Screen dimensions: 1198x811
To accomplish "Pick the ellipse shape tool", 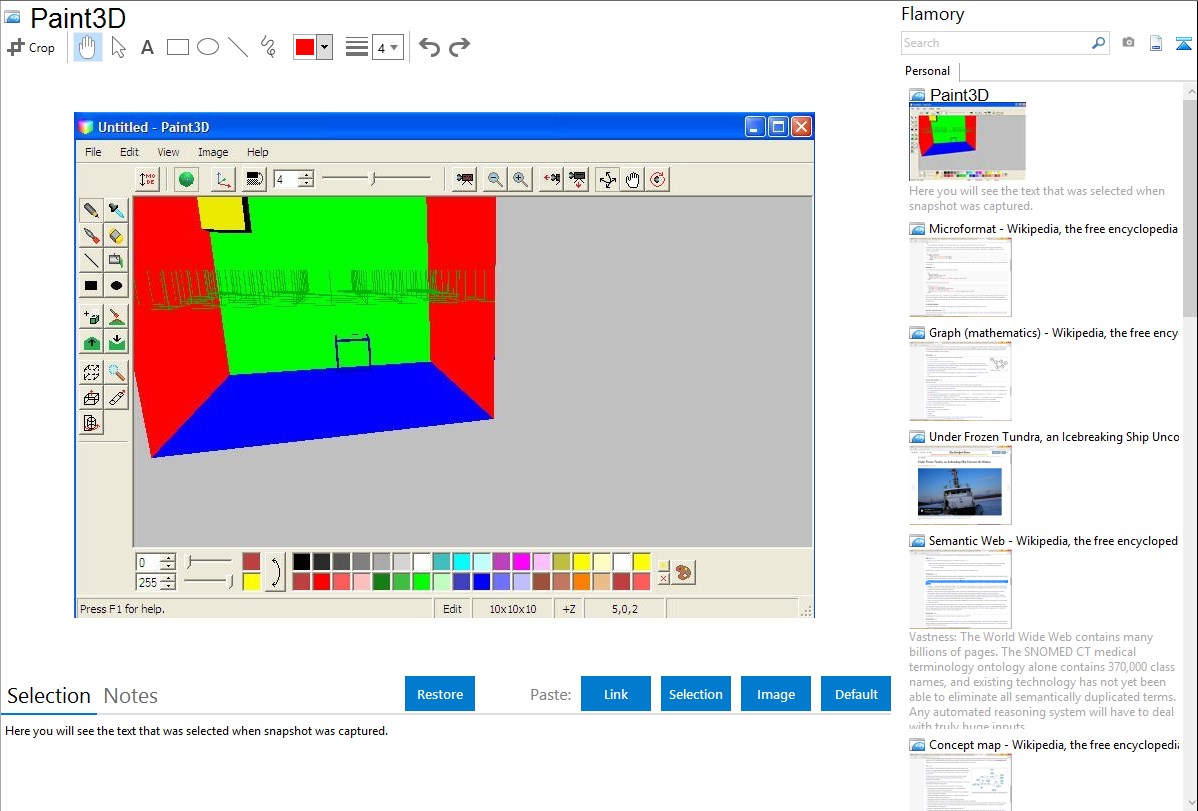I will click(x=208, y=47).
